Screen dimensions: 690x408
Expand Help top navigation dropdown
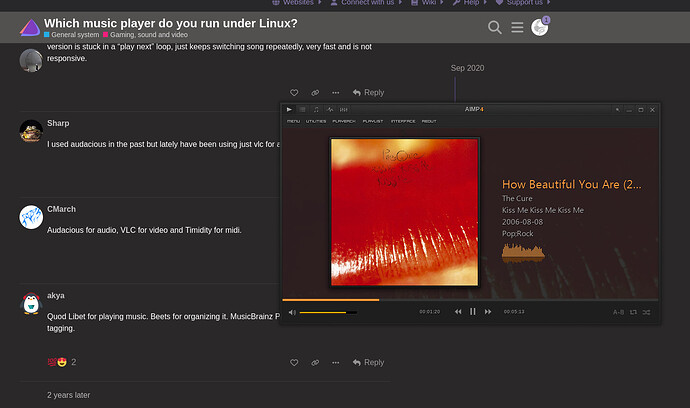[470, 3]
